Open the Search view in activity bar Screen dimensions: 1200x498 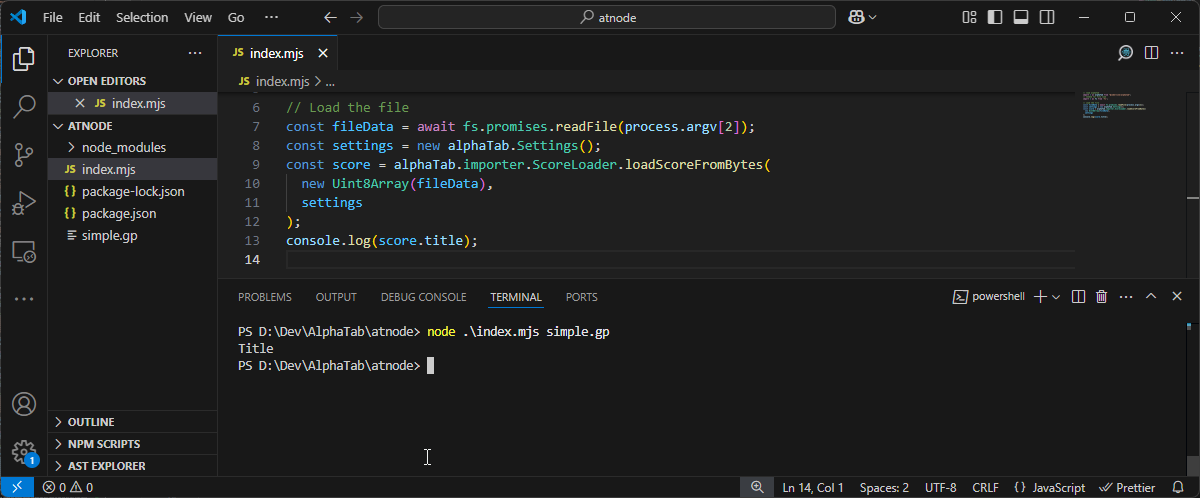pos(24,106)
